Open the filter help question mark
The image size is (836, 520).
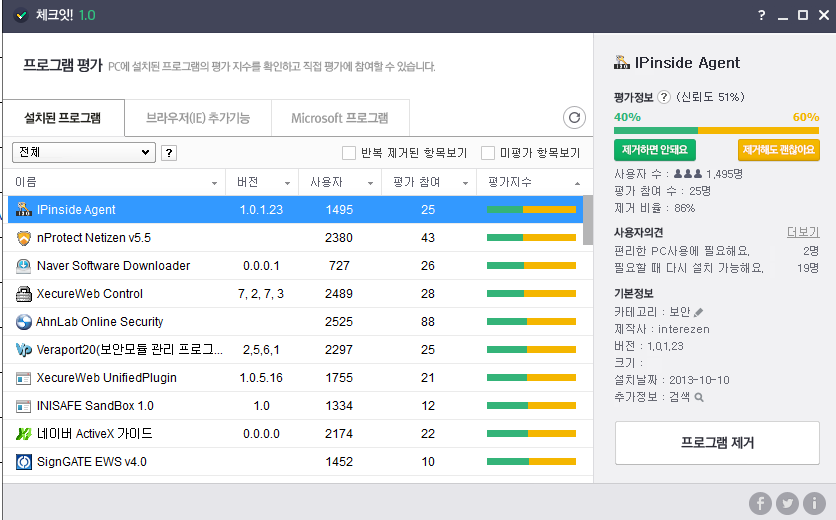pos(169,153)
